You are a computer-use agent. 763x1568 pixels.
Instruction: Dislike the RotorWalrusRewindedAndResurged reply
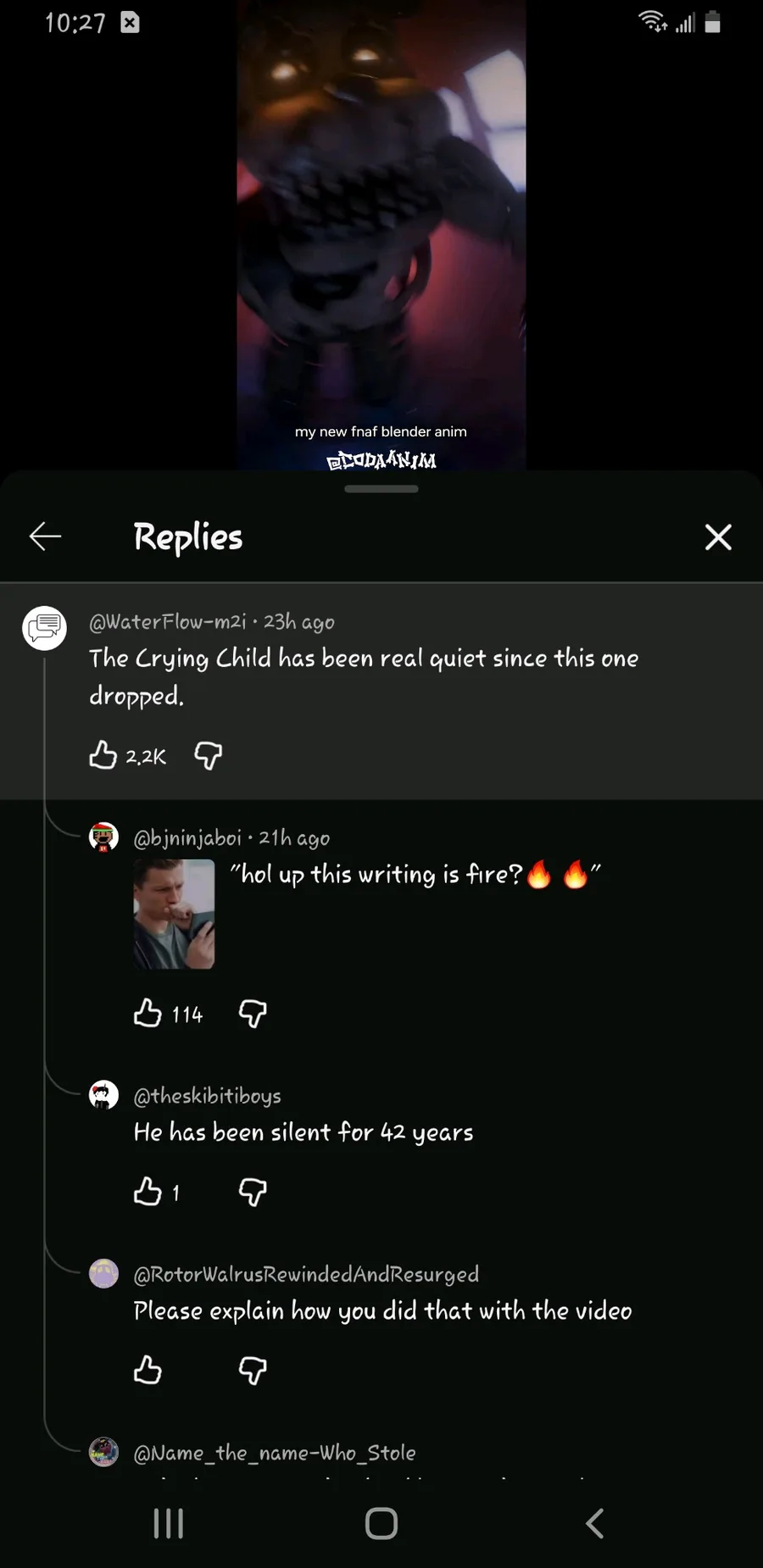coord(253,1370)
